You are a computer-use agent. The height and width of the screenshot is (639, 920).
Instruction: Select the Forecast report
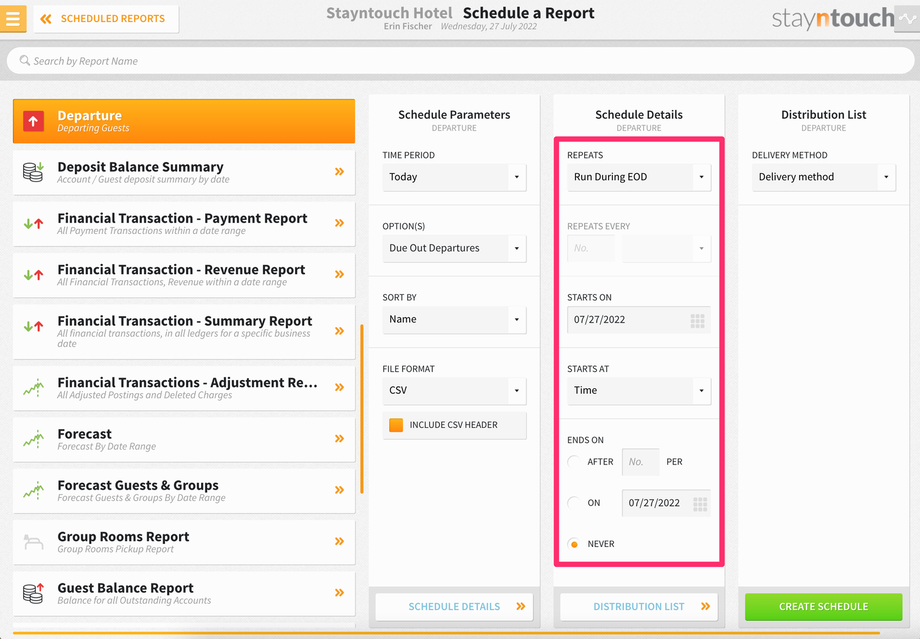(184, 439)
